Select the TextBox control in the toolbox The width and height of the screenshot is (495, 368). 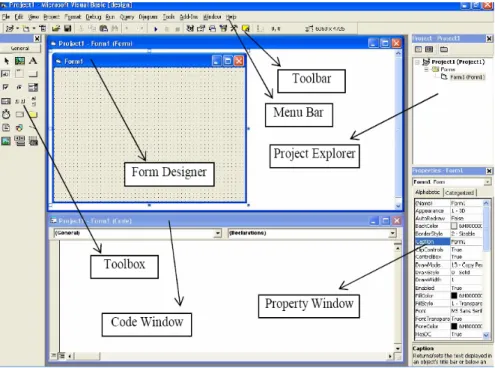coord(6,74)
